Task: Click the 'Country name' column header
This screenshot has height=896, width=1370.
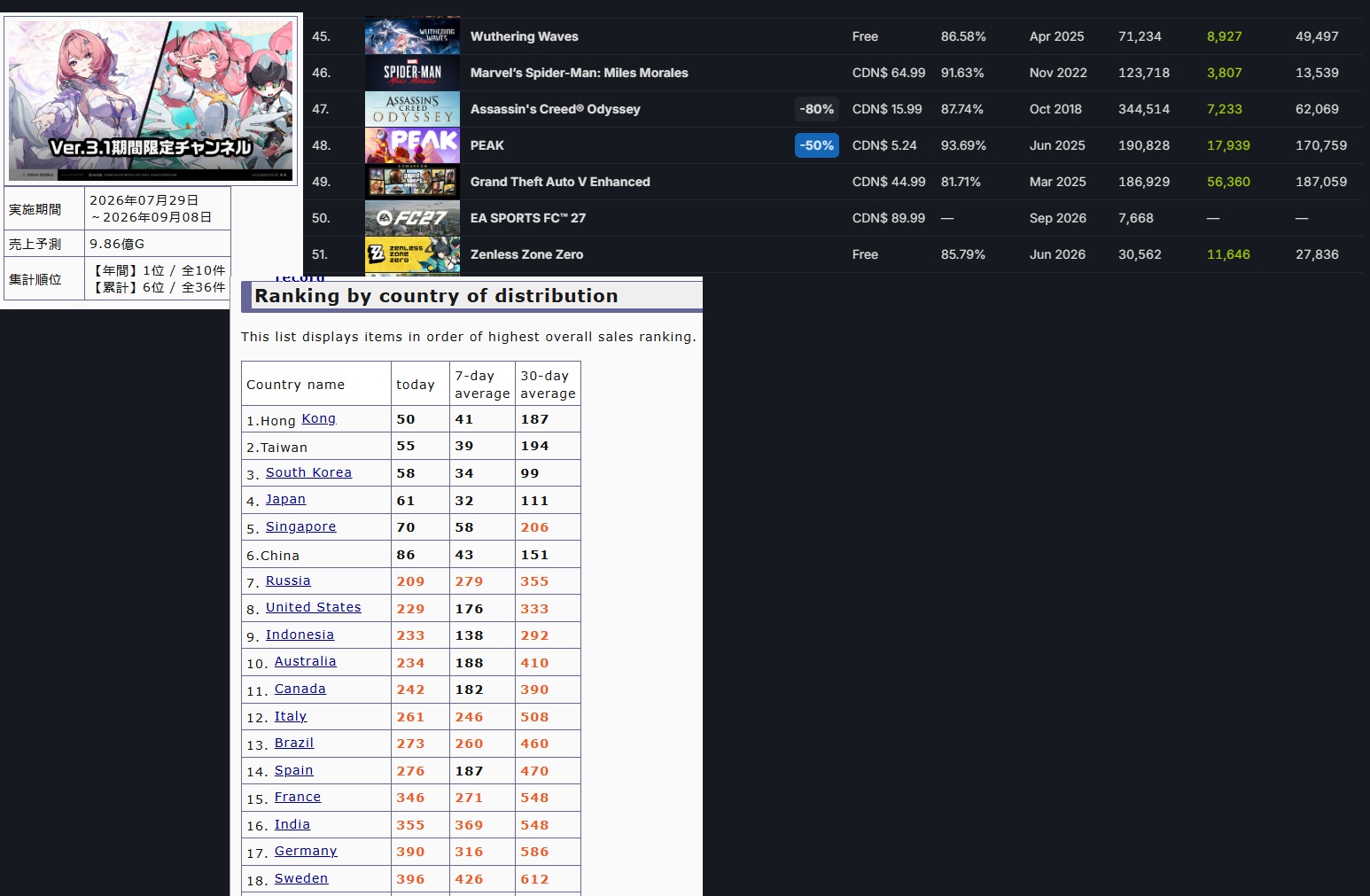Action: 316,384
